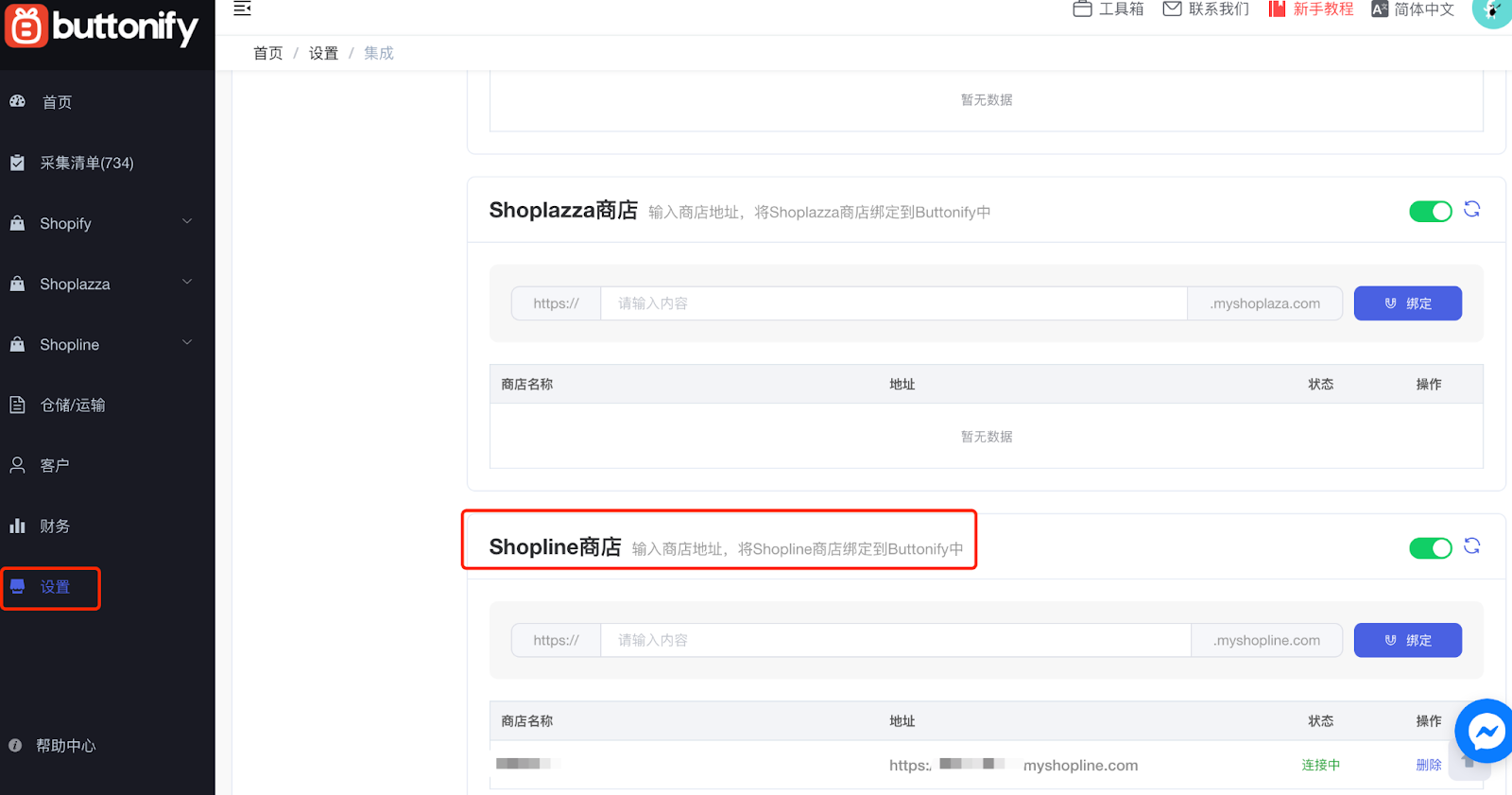Open the 财务 finance menu item
The width and height of the screenshot is (1512, 795).
[x=54, y=526]
